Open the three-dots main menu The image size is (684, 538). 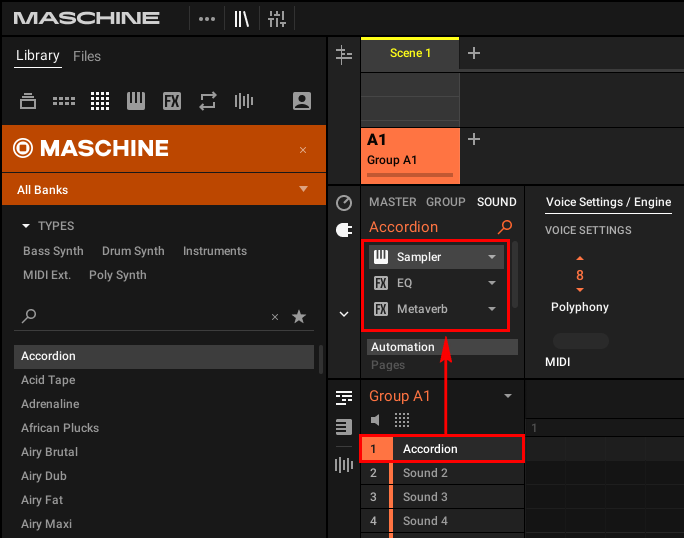click(x=207, y=19)
